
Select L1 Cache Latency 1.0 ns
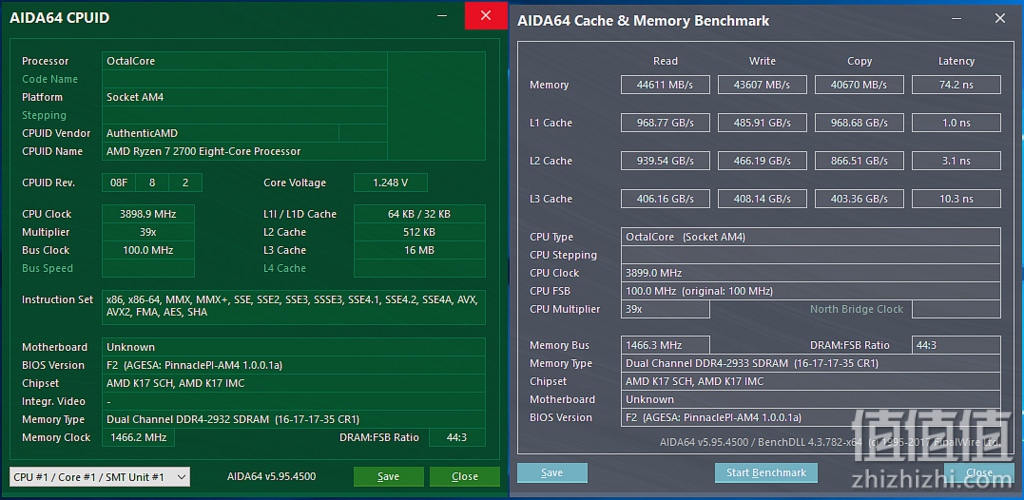[956, 123]
